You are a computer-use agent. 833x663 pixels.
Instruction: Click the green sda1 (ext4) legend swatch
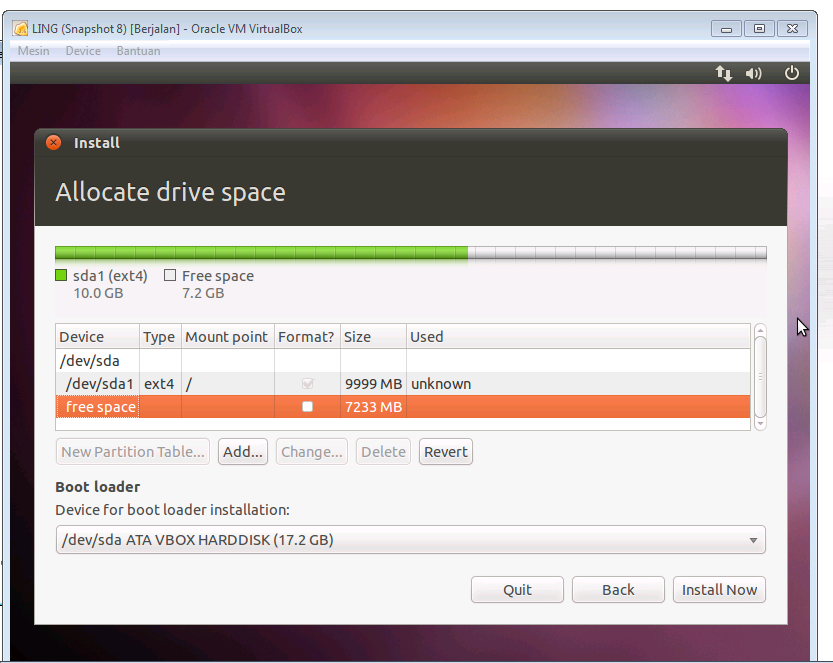coord(61,275)
